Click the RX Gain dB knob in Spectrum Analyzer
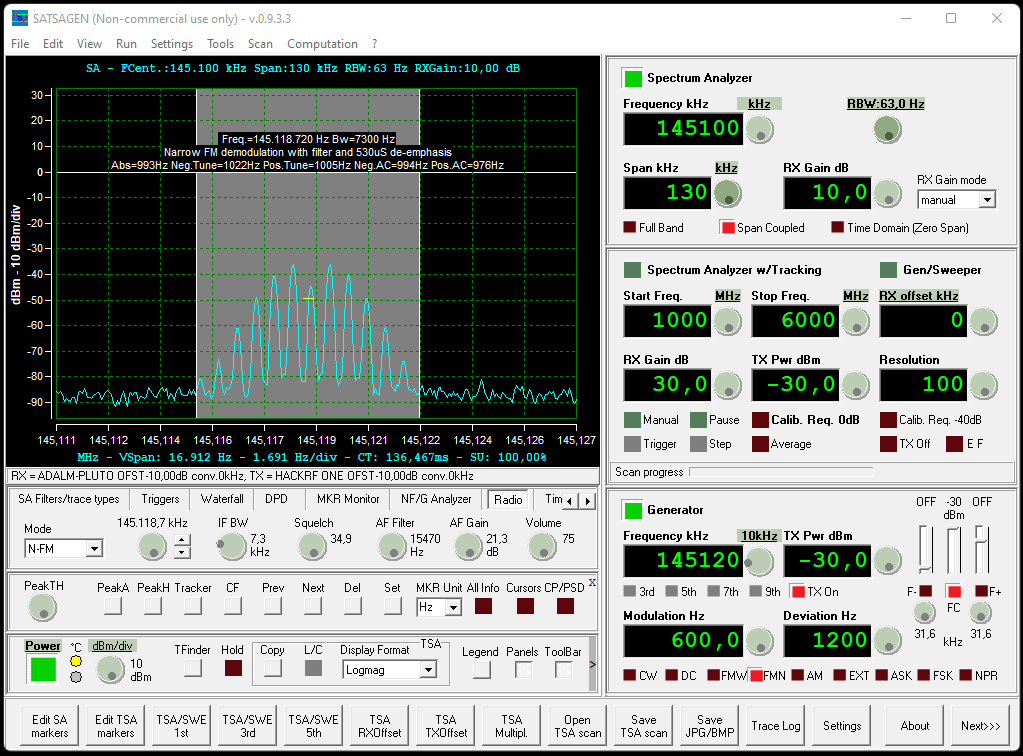 [887, 194]
